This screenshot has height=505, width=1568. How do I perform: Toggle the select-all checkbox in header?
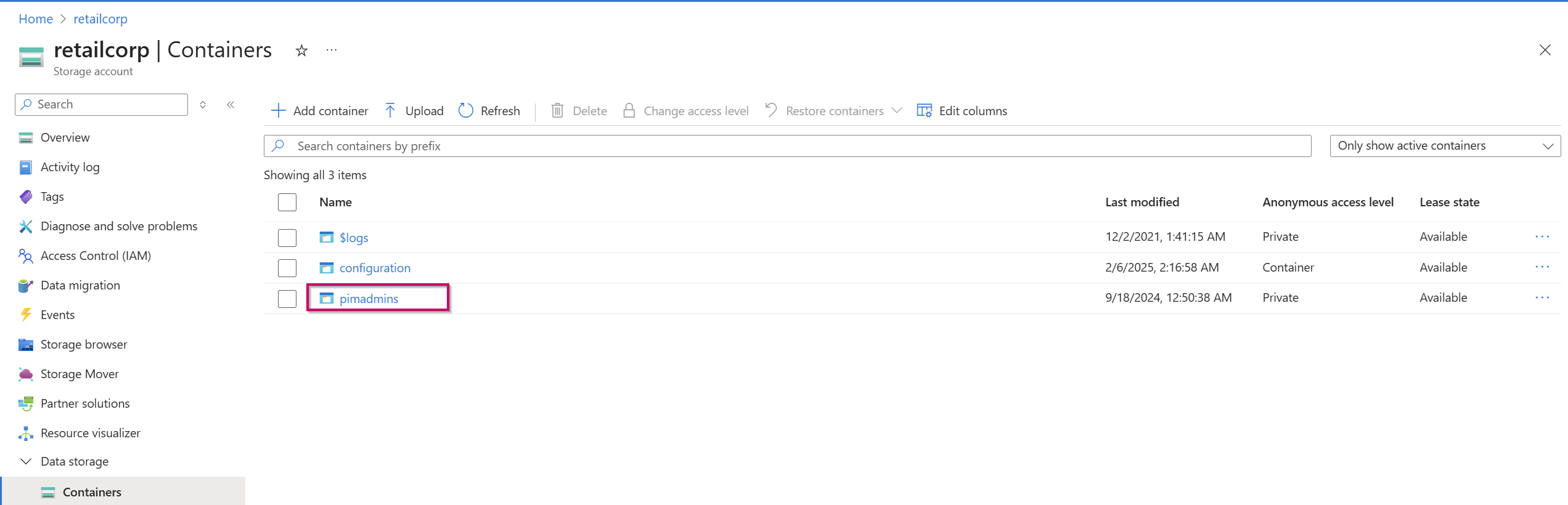[287, 203]
